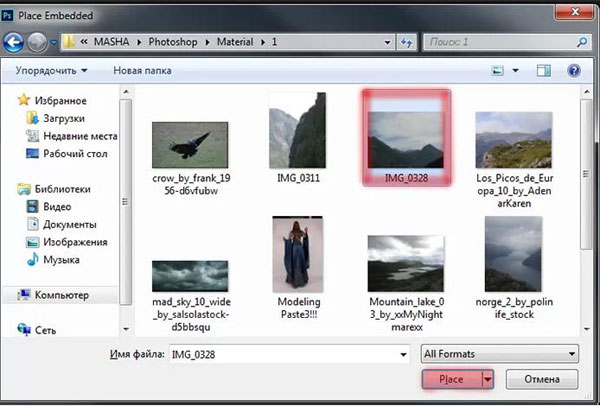Click the folder icon in address bar

point(69,42)
